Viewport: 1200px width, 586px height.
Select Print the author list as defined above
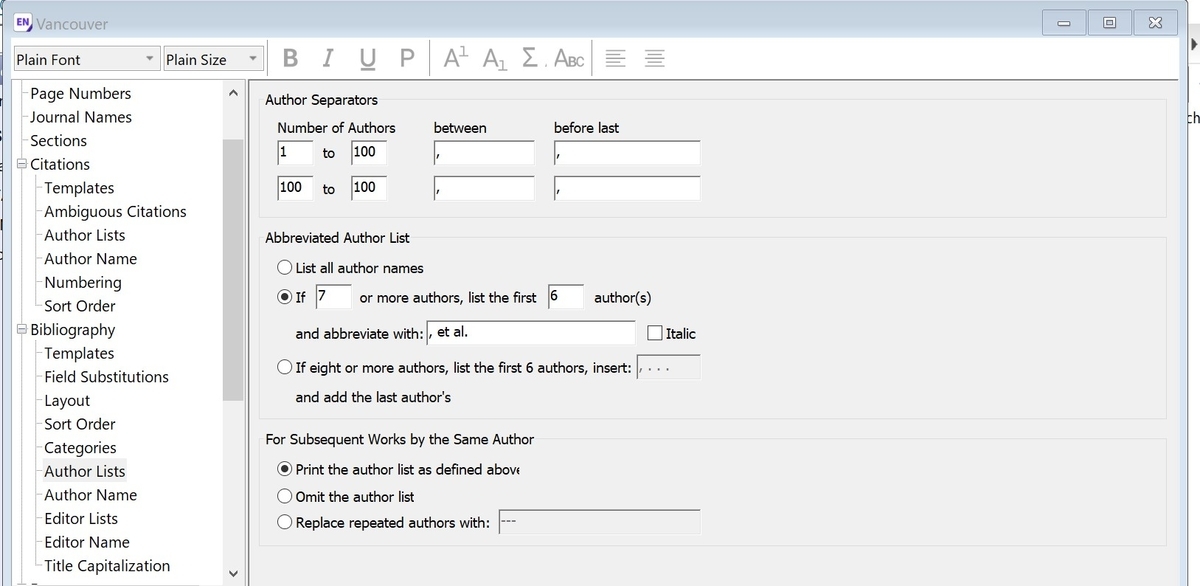pyautogui.click(x=285, y=469)
